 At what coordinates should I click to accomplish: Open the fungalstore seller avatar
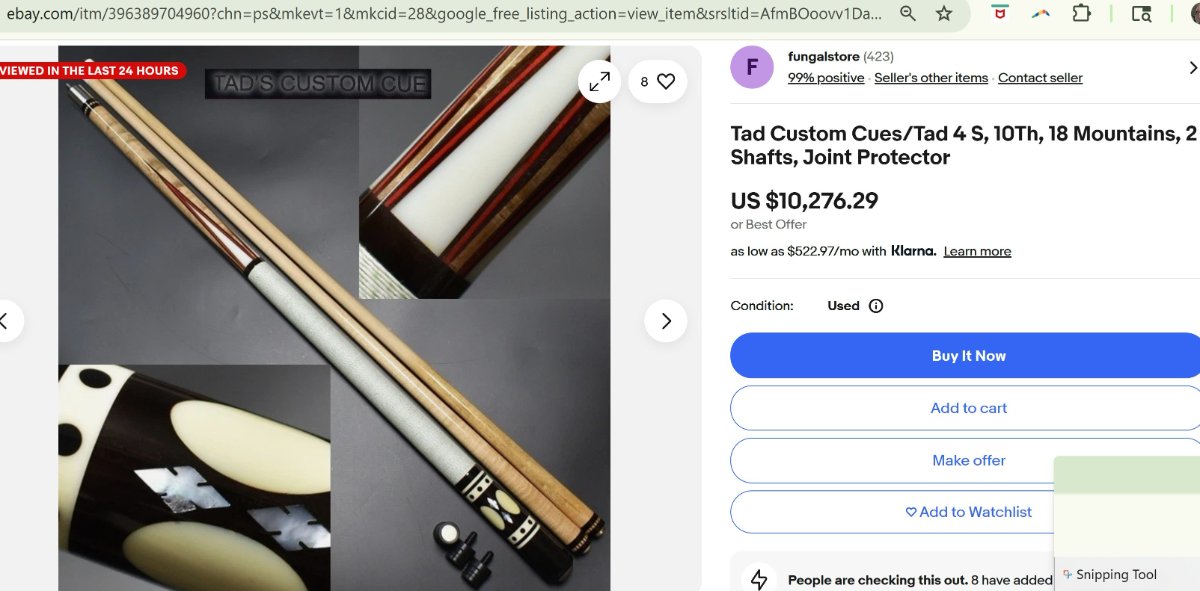click(752, 67)
